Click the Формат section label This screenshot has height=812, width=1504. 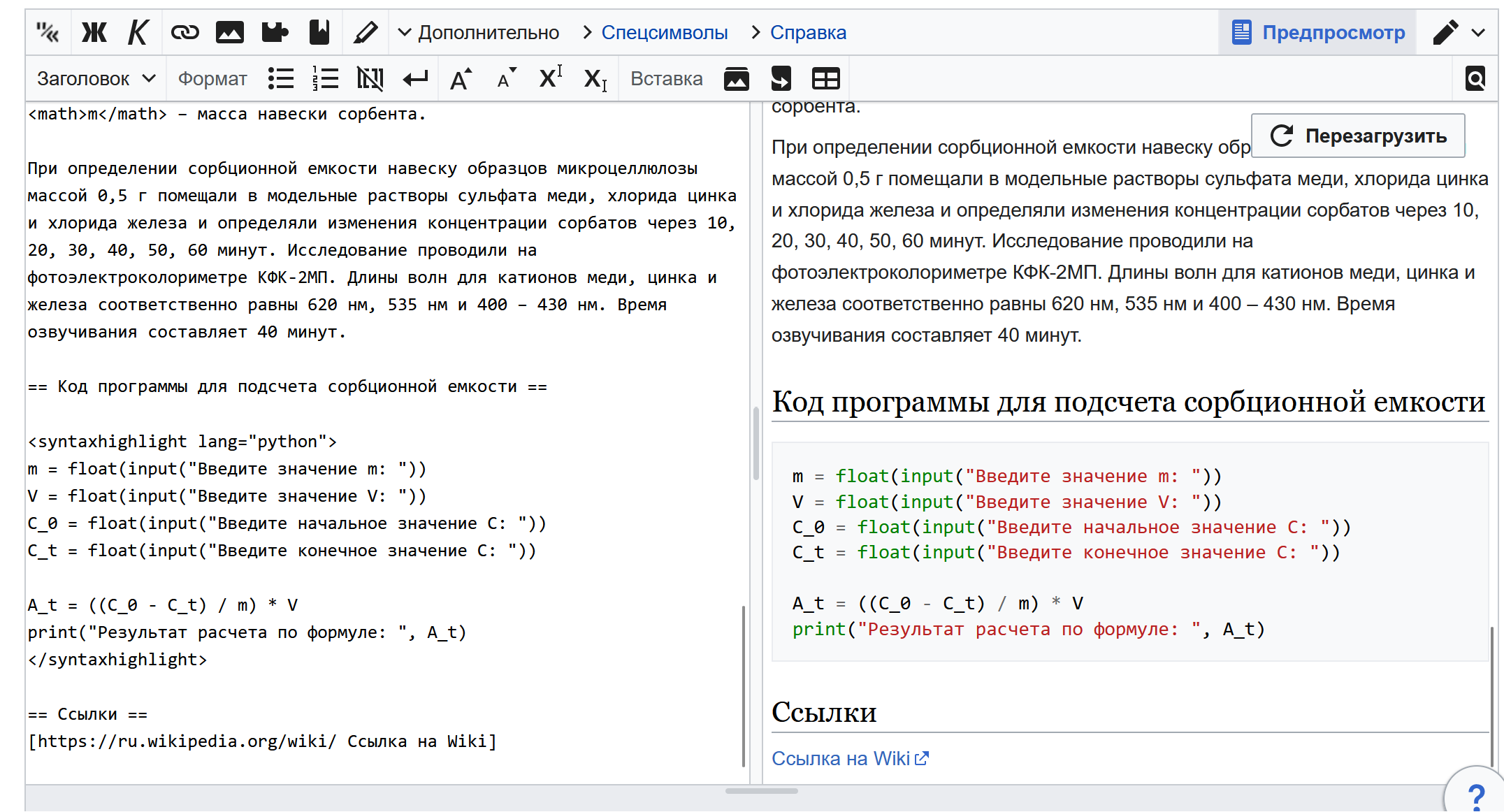(212, 79)
